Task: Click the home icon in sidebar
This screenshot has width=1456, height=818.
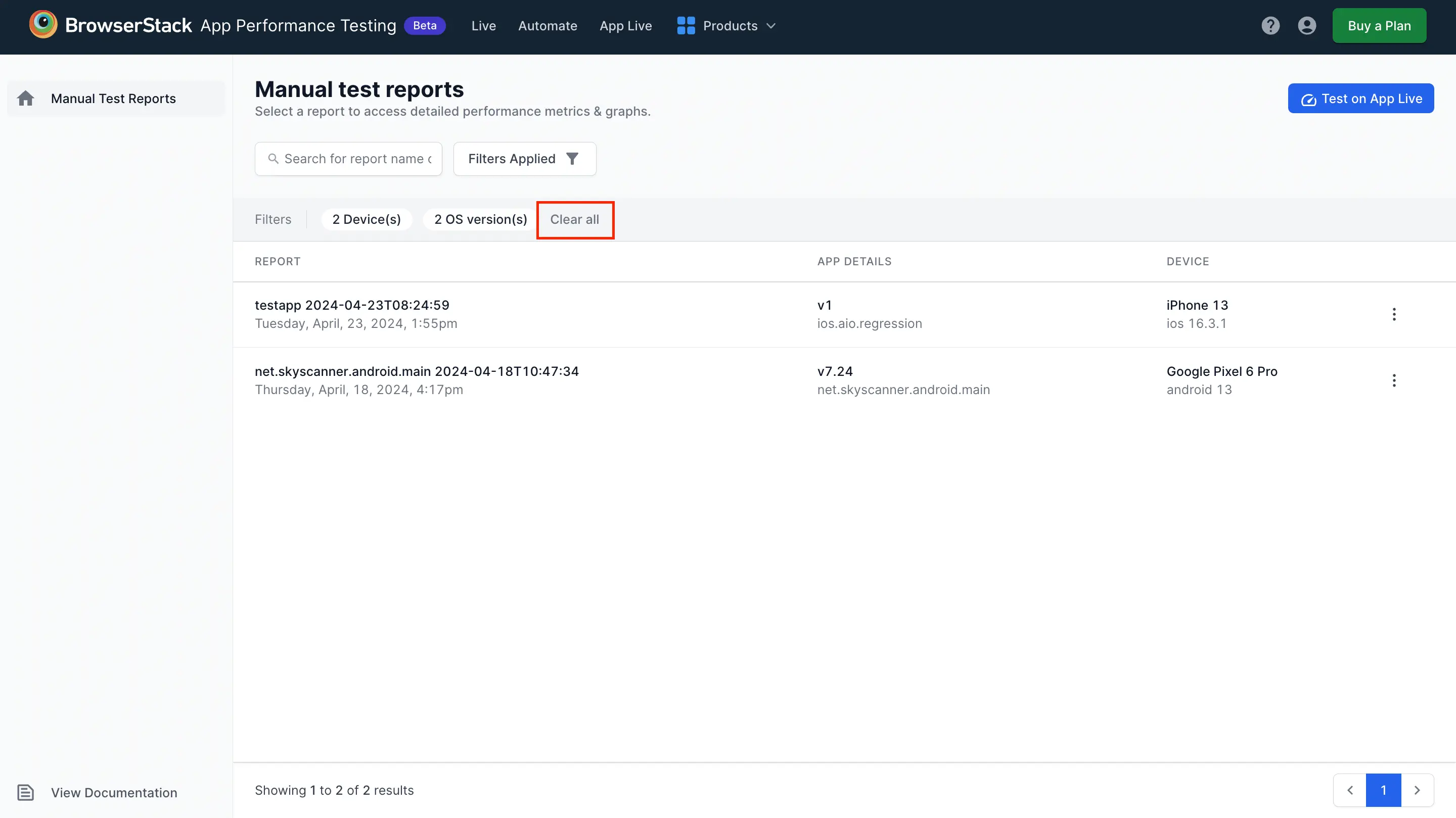Action: point(25,99)
